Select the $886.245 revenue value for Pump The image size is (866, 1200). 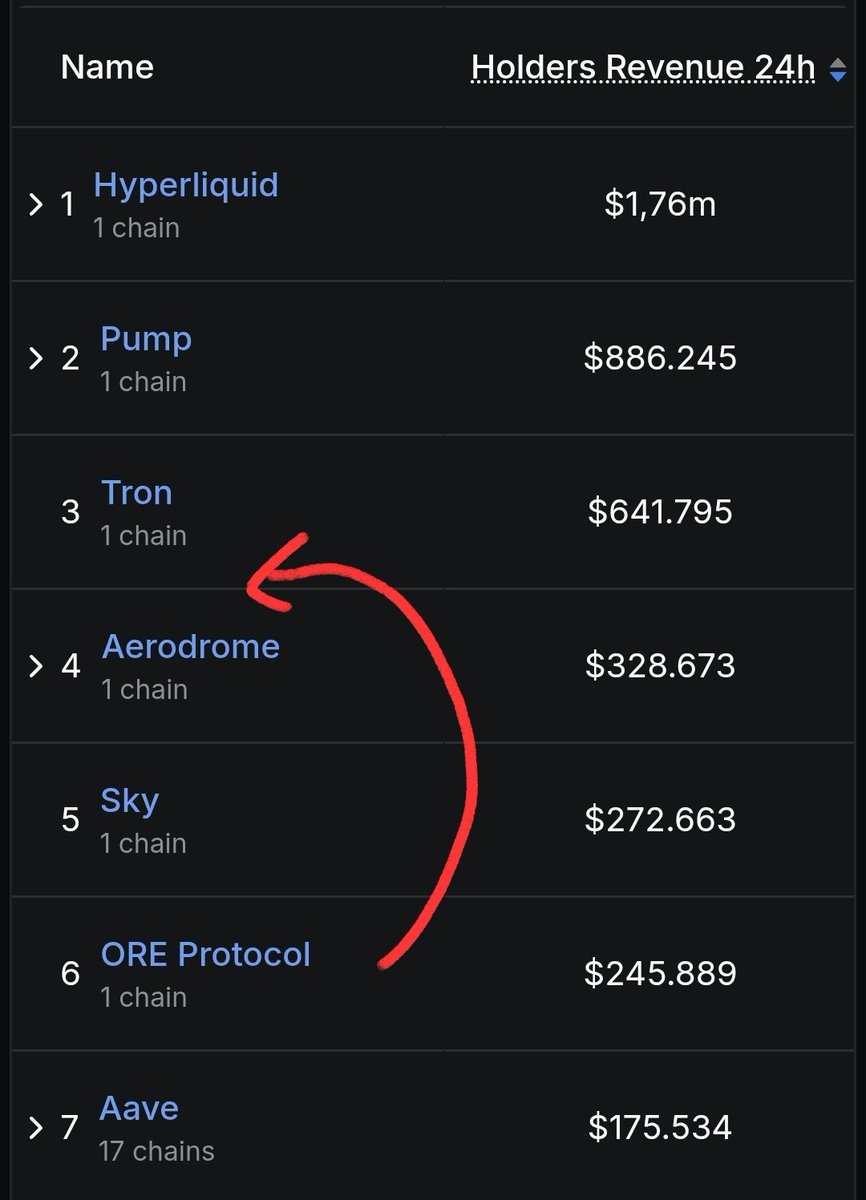tap(660, 358)
